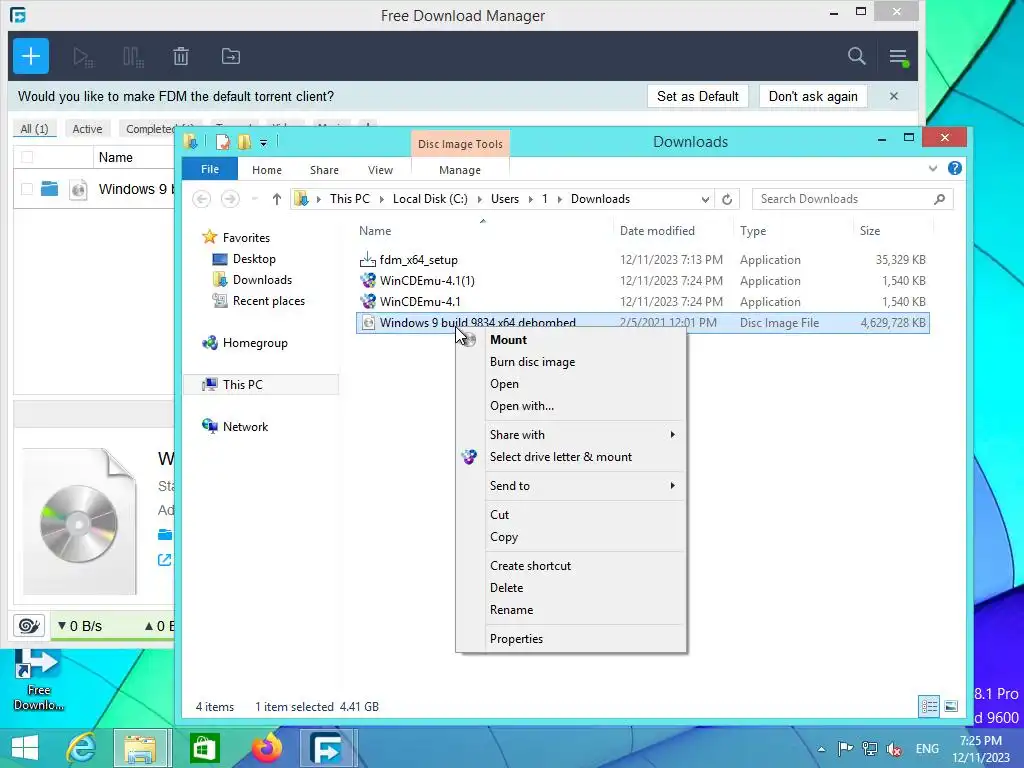1024x768 pixels.
Task: Click Local Disk (C:) breadcrumb
Action: tap(430, 199)
